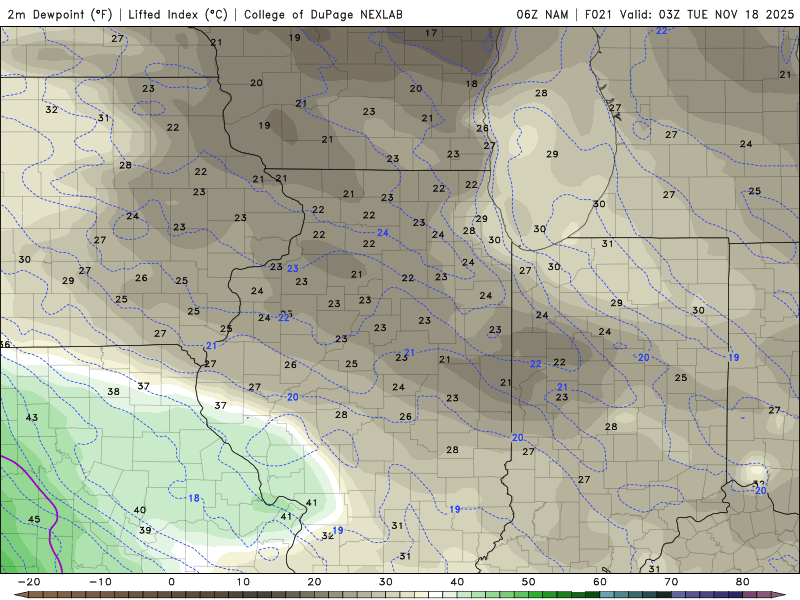Click the blue lifted index contour label 23

(293, 268)
